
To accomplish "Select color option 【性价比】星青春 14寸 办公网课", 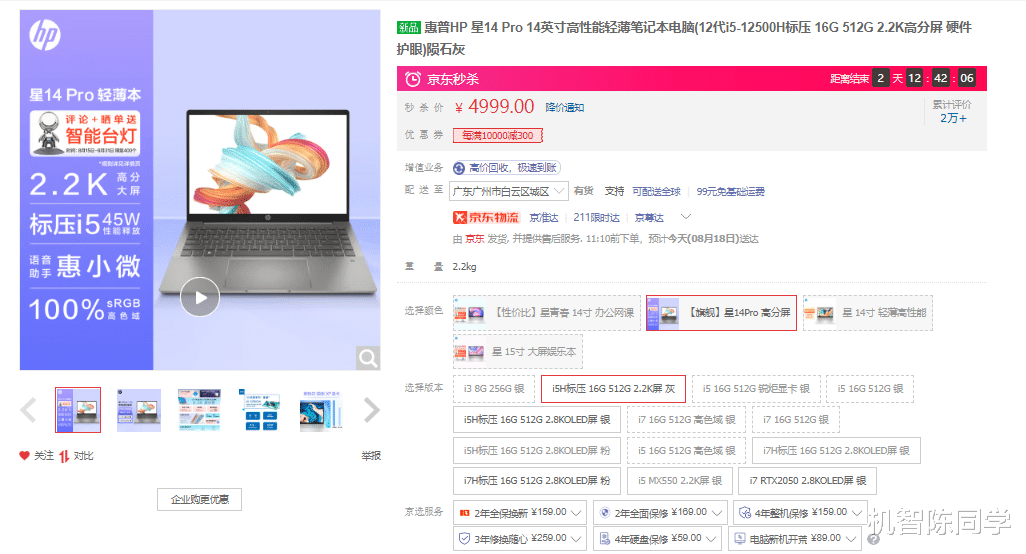I will (x=547, y=313).
